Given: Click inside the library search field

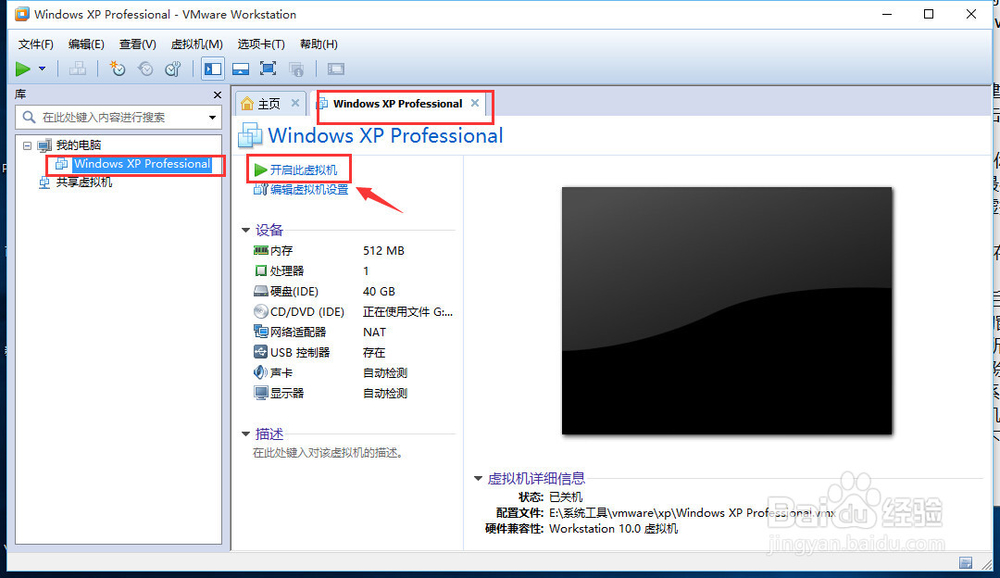Looking at the screenshot, I should click(115, 117).
